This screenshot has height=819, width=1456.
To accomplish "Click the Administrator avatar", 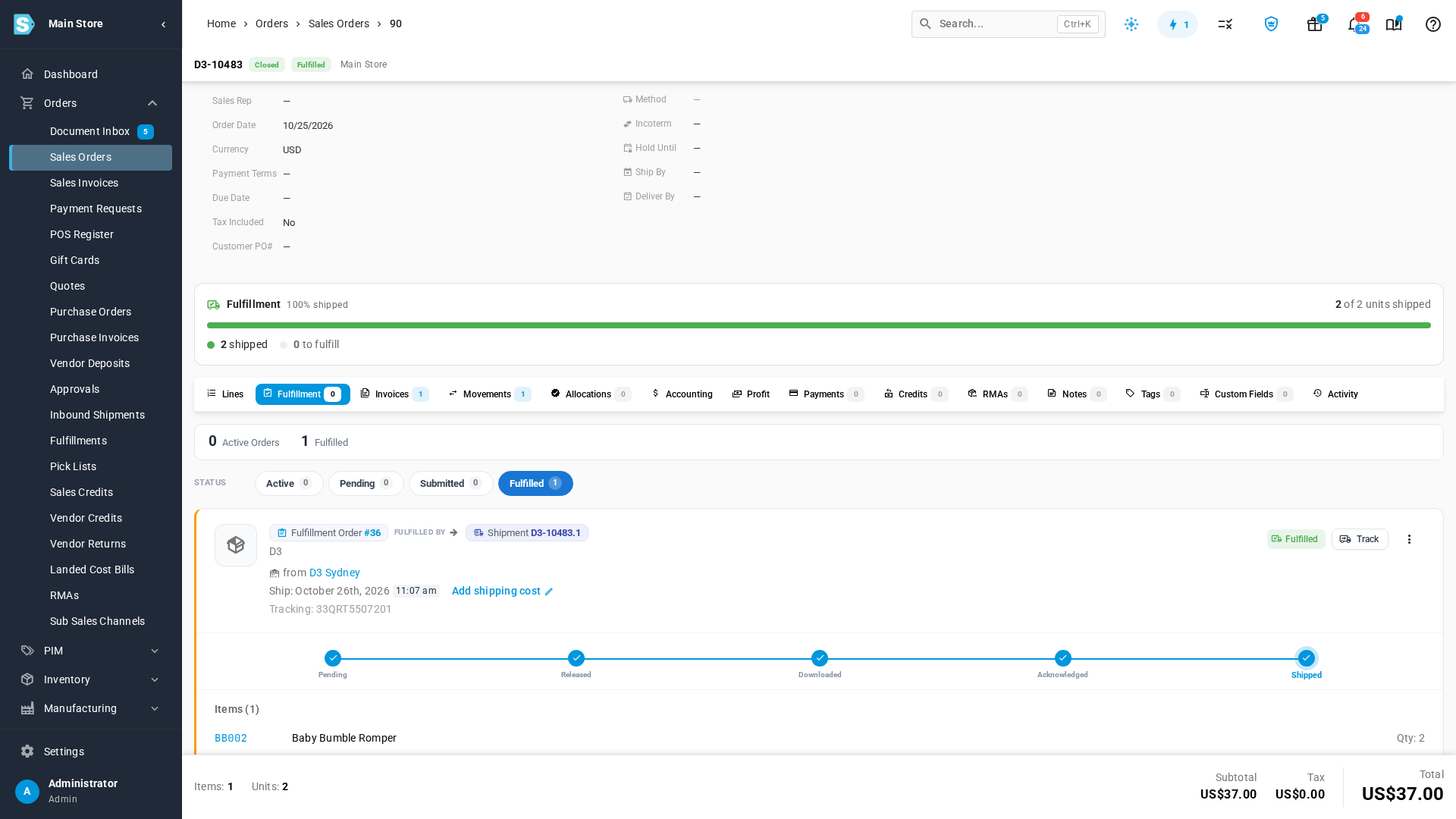I will tap(27, 791).
